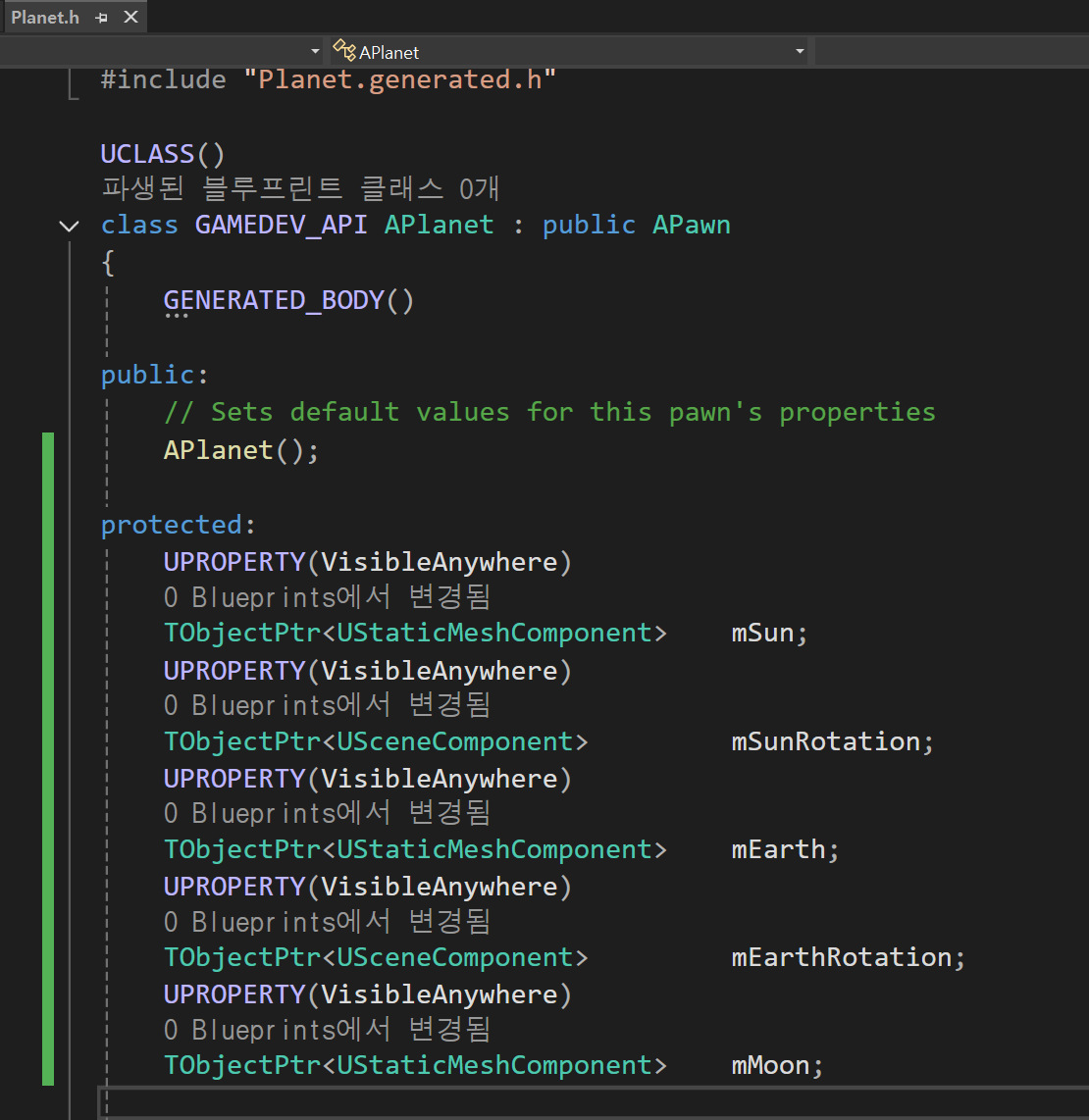Click the suggestion dots under GENERATED_BODY

pos(176,316)
